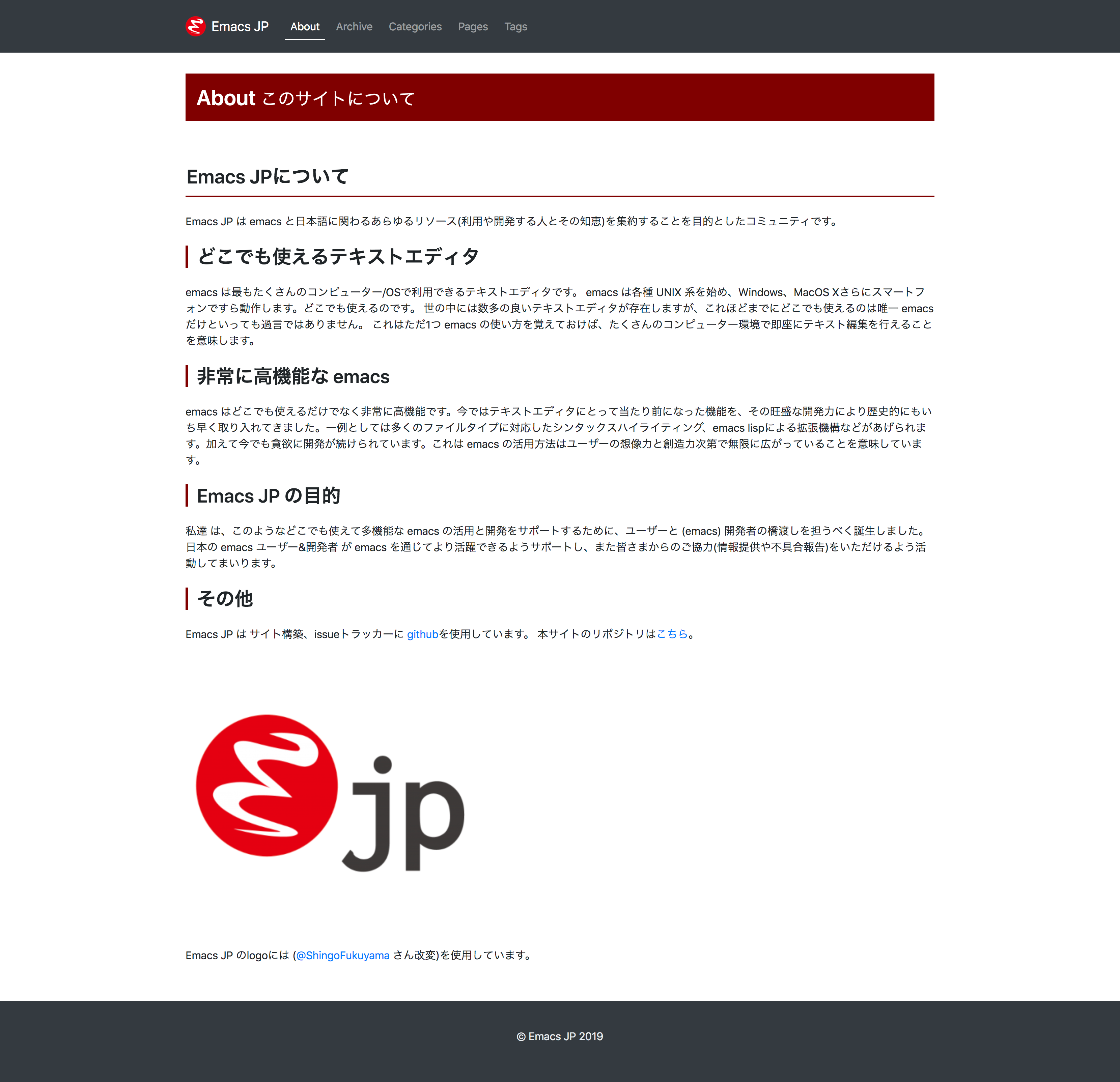Click the Emacs JP の目的 heading

[269, 496]
